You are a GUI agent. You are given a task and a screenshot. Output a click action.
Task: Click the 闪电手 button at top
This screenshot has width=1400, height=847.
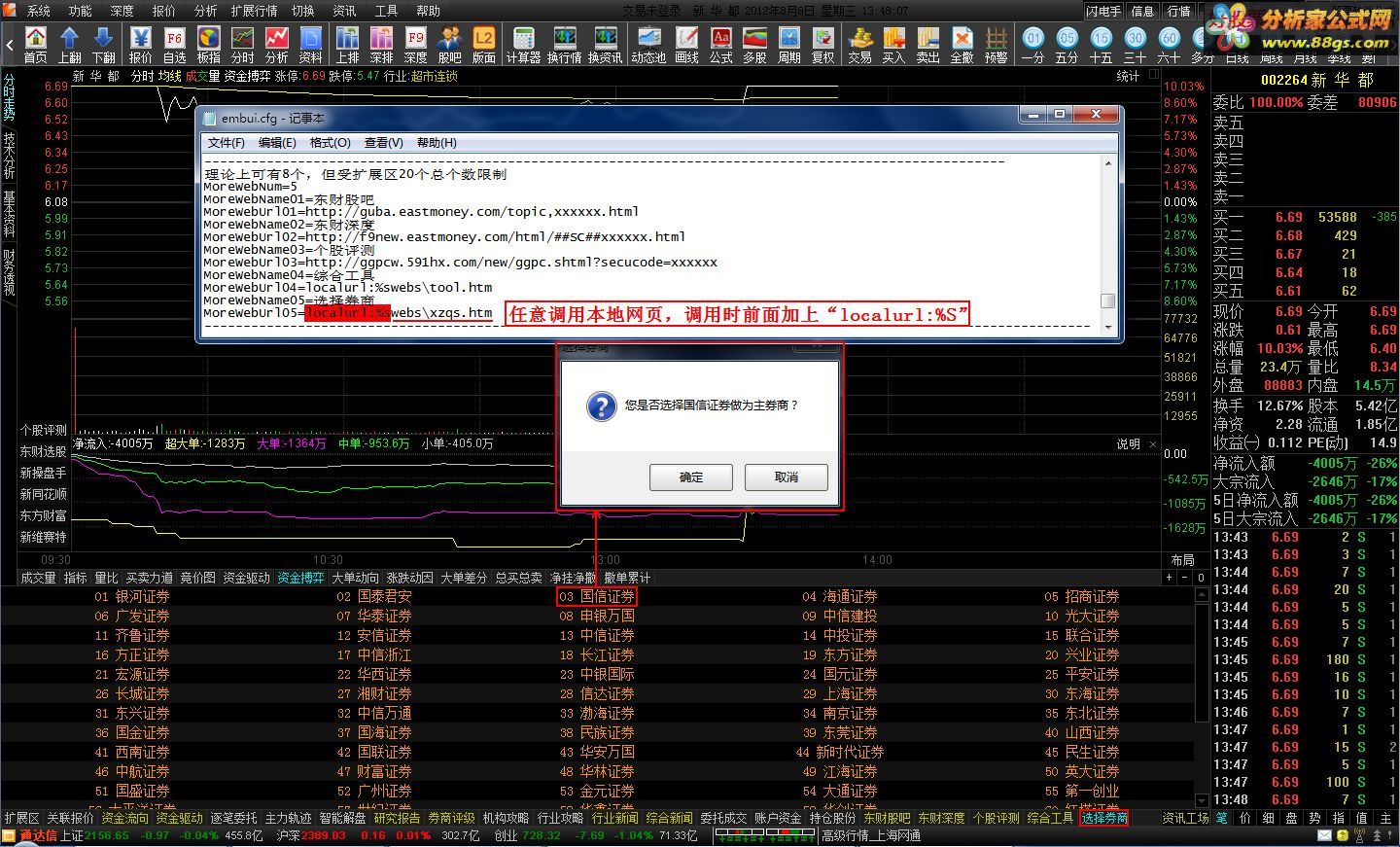tap(1103, 11)
